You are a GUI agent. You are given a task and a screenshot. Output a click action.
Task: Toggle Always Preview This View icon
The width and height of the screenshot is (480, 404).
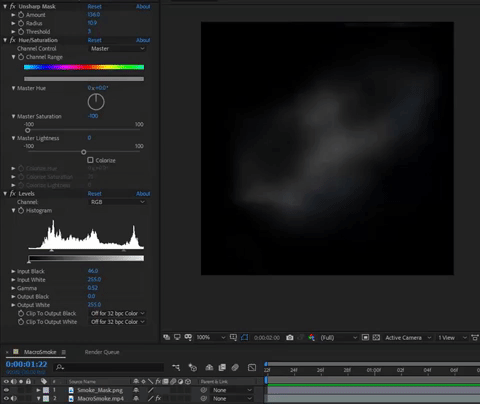pyautogui.click(x=166, y=338)
